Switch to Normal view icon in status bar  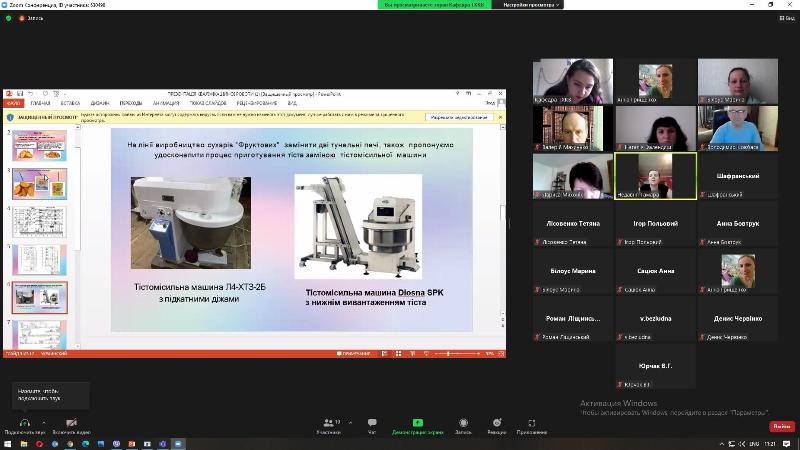click(x=385, y=354)
